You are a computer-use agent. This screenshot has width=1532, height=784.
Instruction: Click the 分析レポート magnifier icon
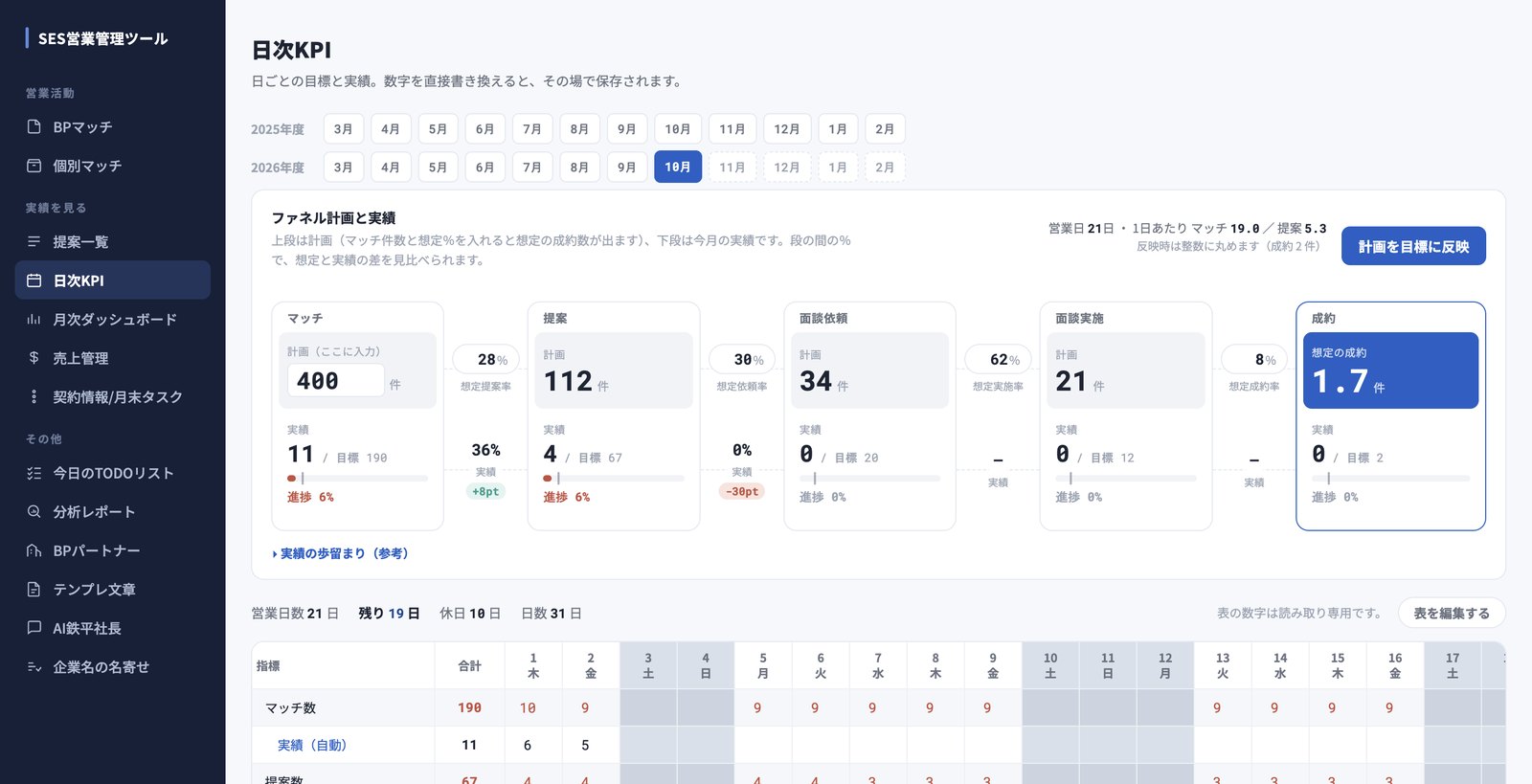tap(34, 511)
